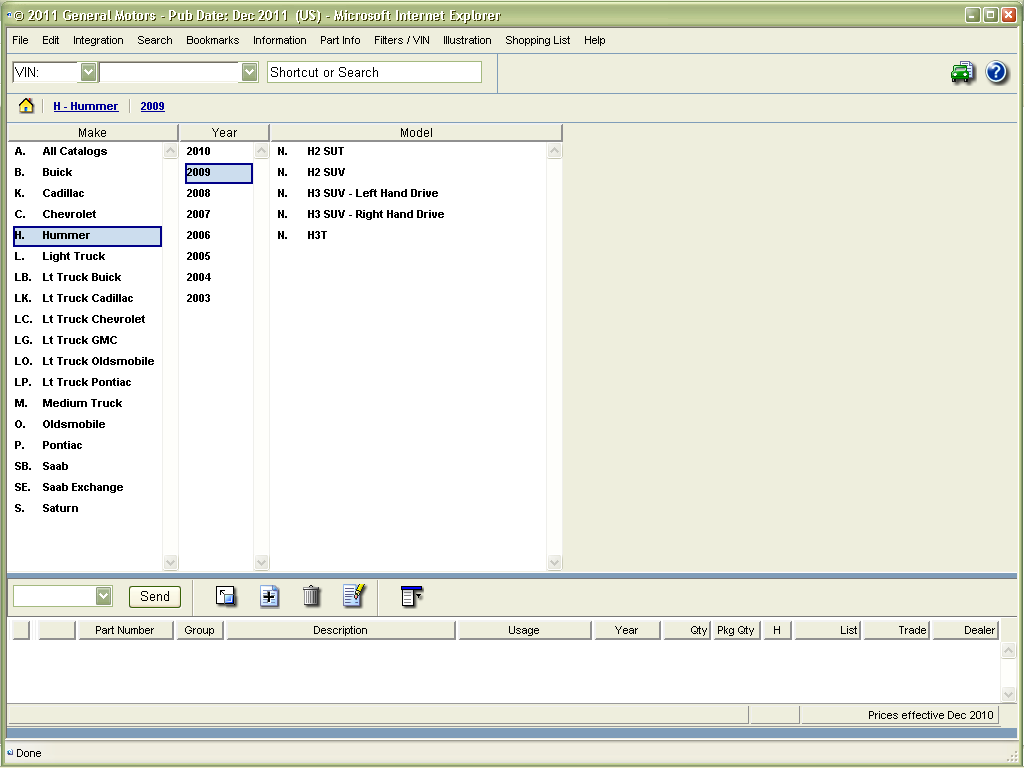
Task: Click the Dealer column header
Action: click(965, 630)
